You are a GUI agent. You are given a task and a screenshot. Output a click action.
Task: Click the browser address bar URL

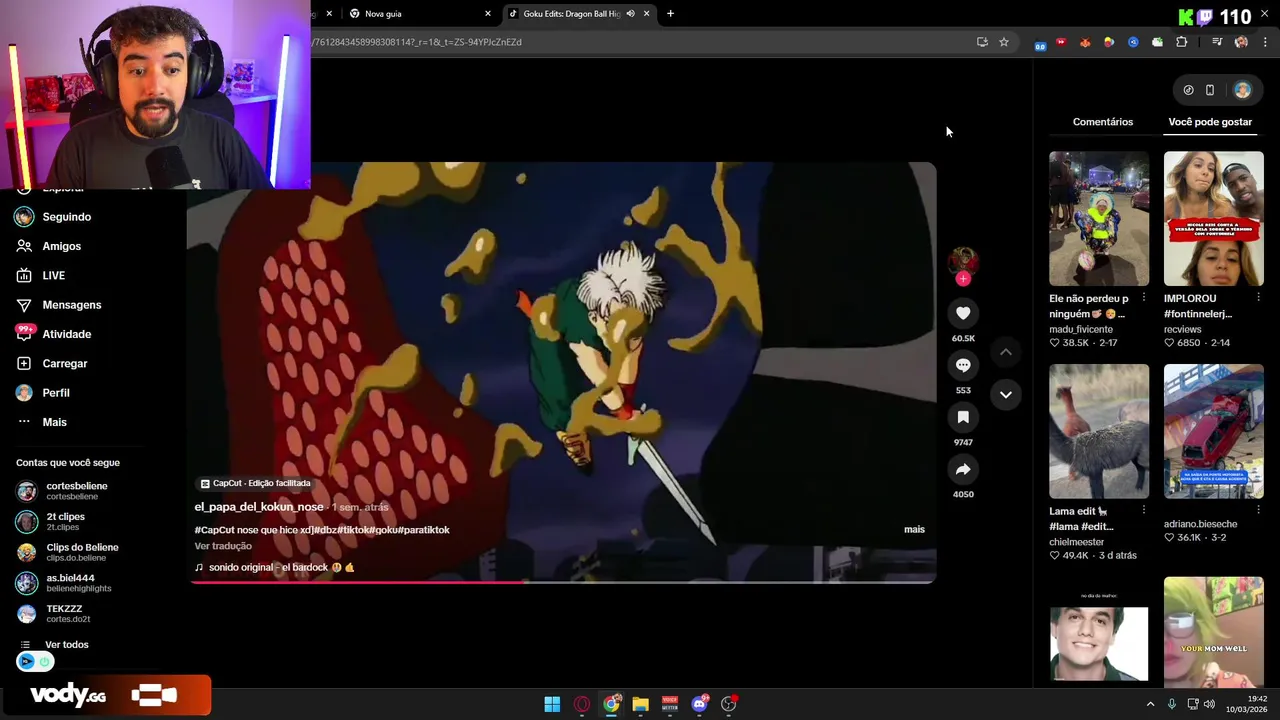click(640, 42)
